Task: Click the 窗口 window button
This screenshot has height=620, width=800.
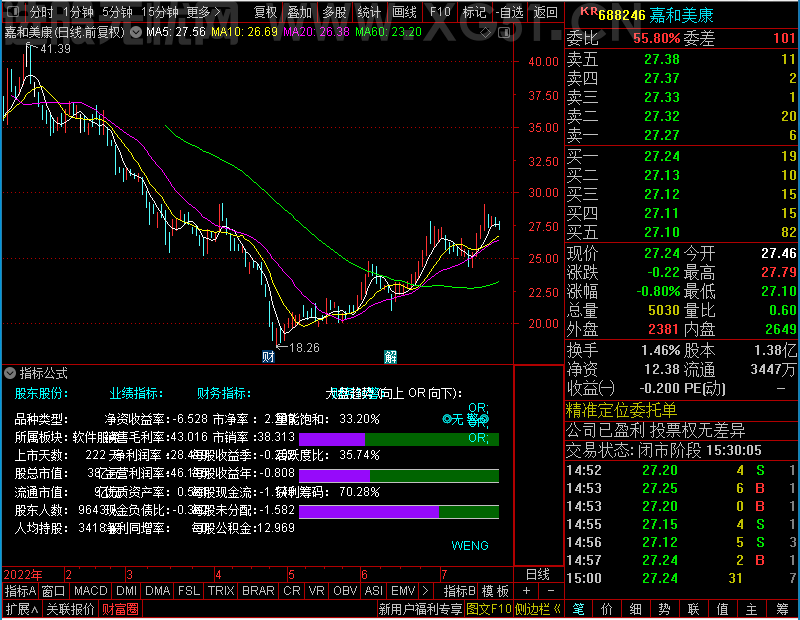Action: click(x=53, y=591)
